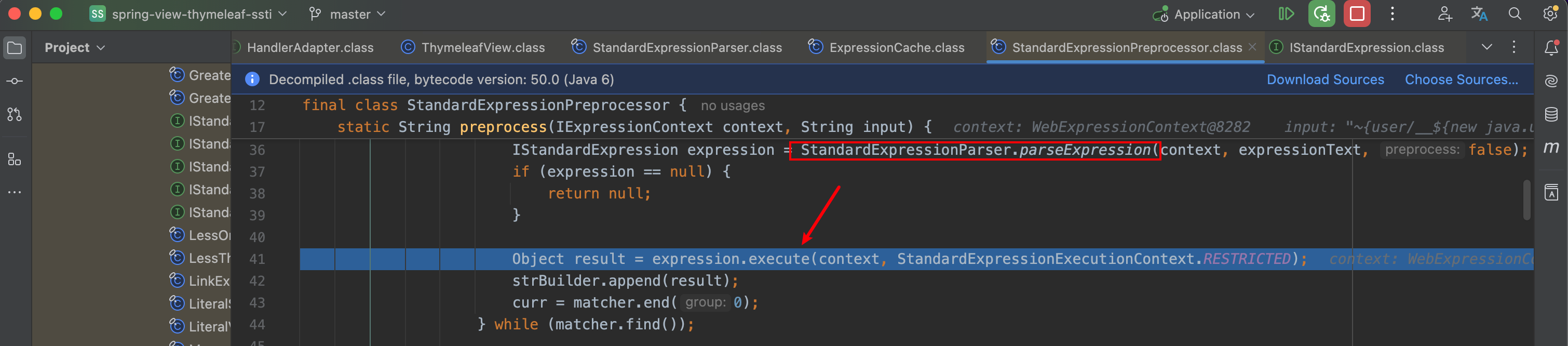Click the Choose Sources... link

click(x=1461, y=80)
